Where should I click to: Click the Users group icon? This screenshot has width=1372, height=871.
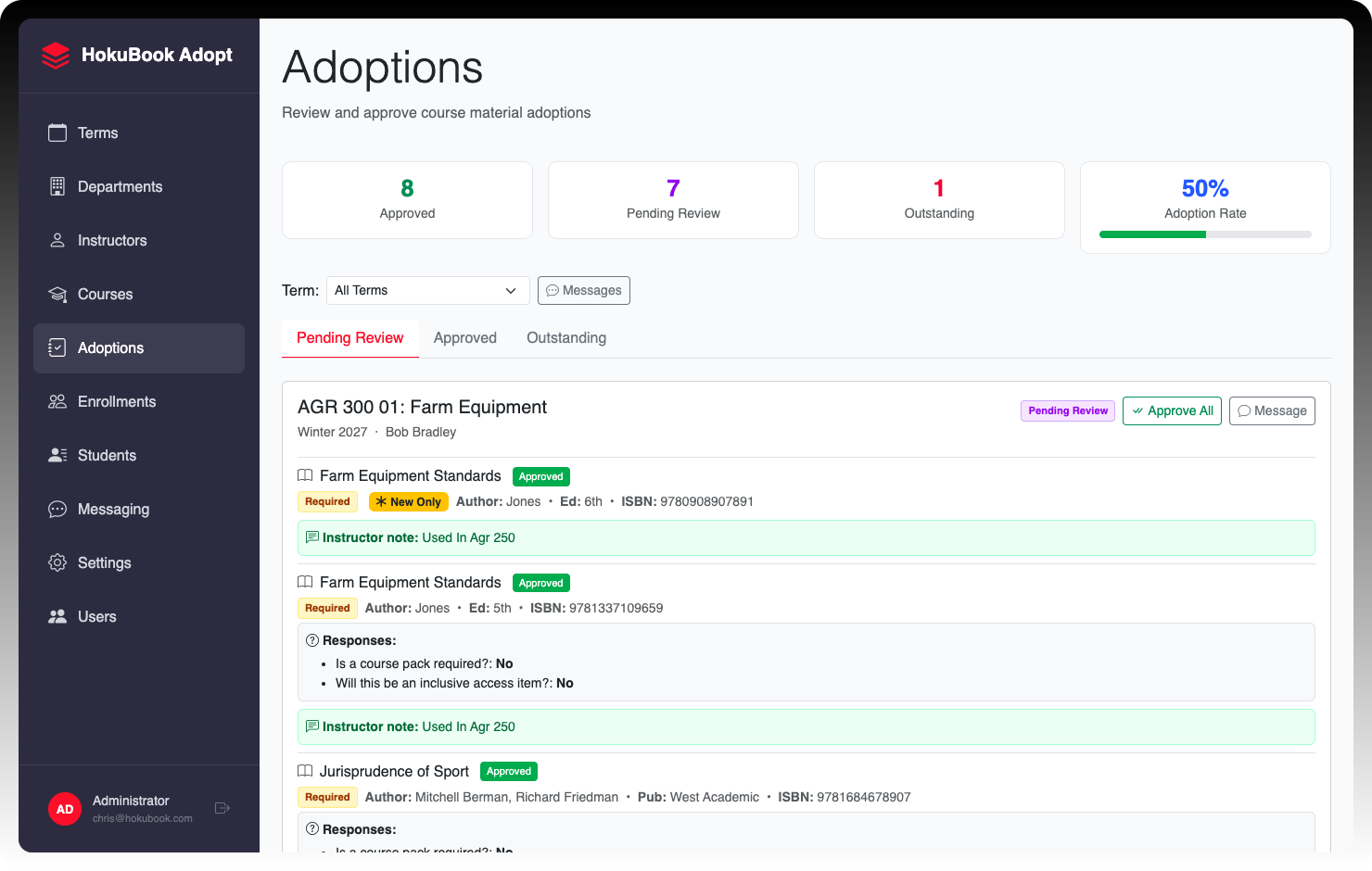[57, 616]
